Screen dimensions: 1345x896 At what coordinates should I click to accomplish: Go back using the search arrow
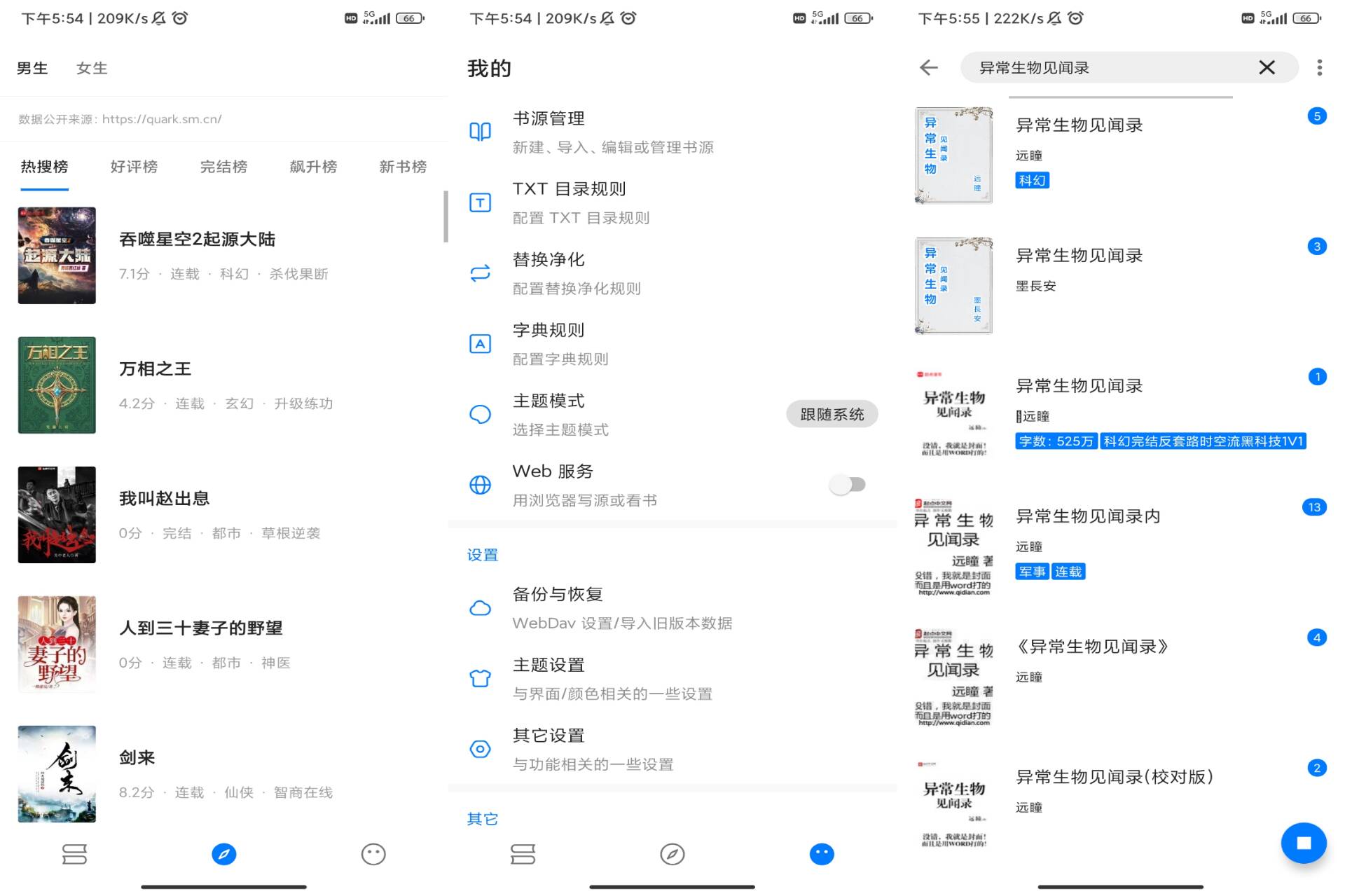pos(929,67)
